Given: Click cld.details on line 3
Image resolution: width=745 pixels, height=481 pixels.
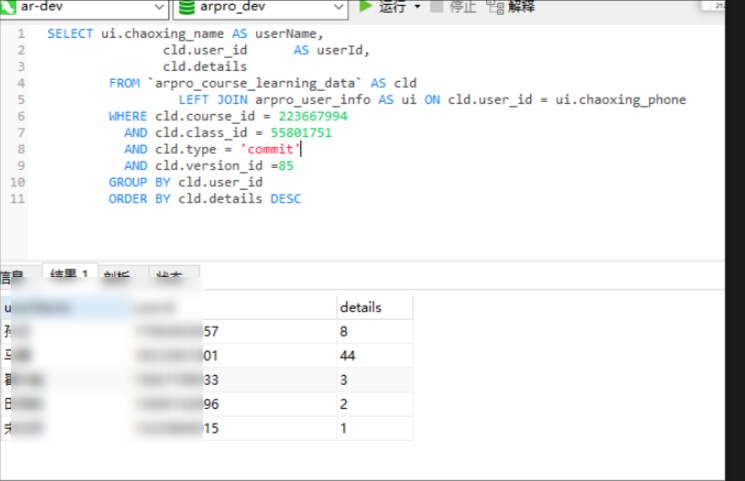Looking at the screenshot, I should (205, 67).
